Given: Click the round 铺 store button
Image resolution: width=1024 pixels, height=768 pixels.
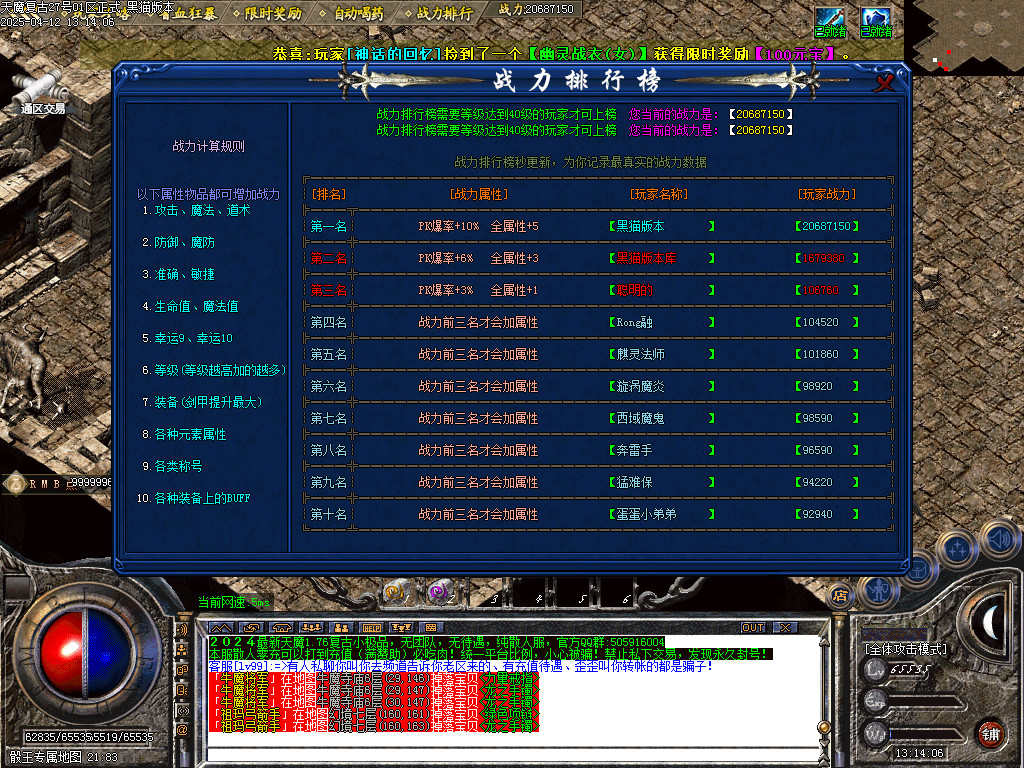Looking at the screenshot, I should tap(991, 732).
